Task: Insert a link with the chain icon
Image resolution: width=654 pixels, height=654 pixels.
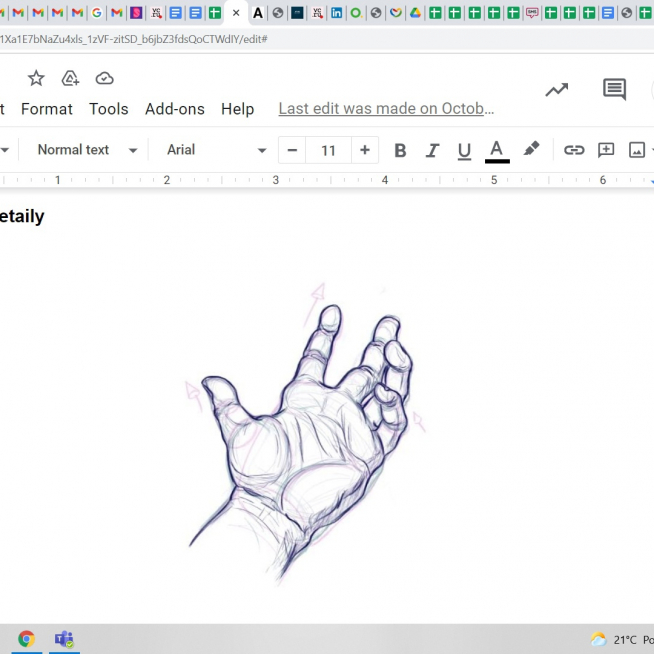Action: (x=574, y=150)
